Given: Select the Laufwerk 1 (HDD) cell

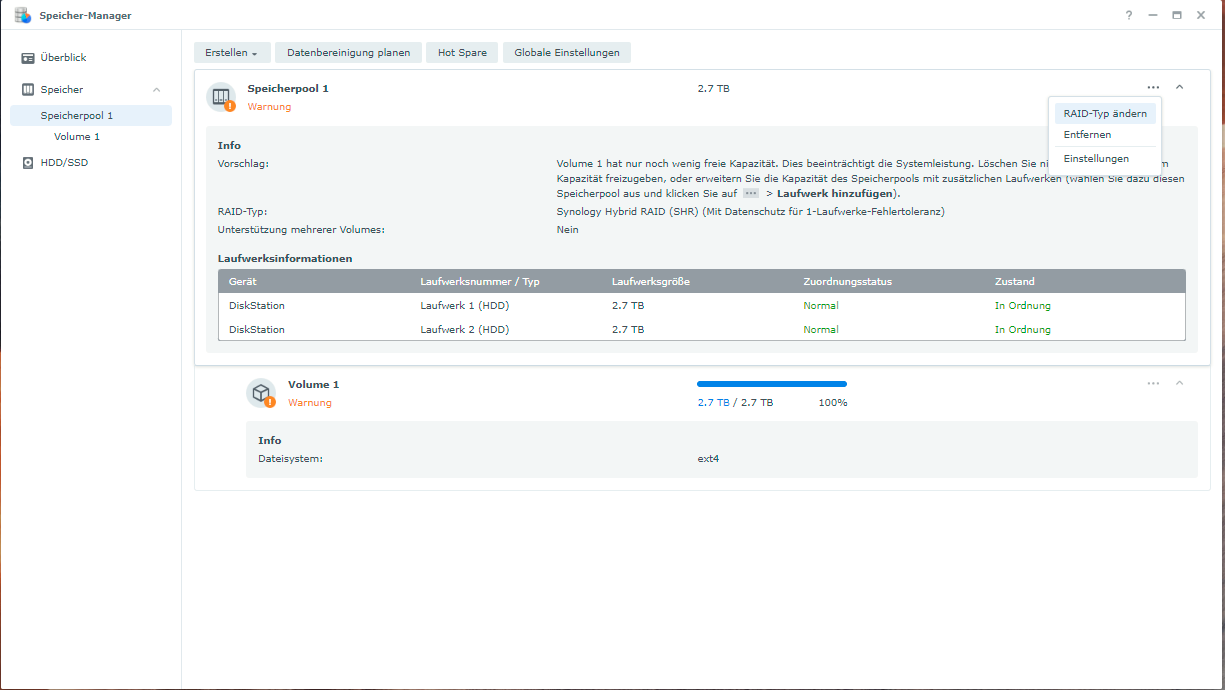Looking at the screenshot, I should click(x=465, y=306).
